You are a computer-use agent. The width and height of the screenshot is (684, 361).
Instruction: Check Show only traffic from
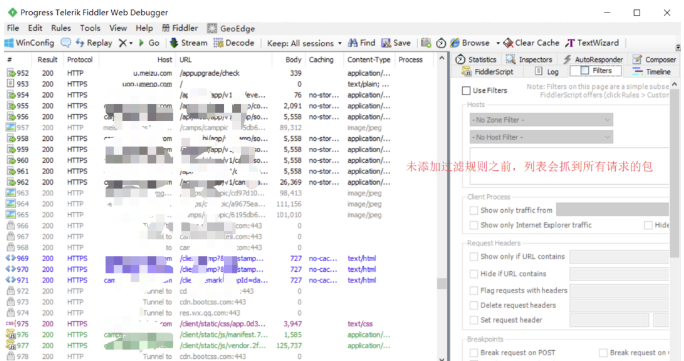(x=474, y=211)
